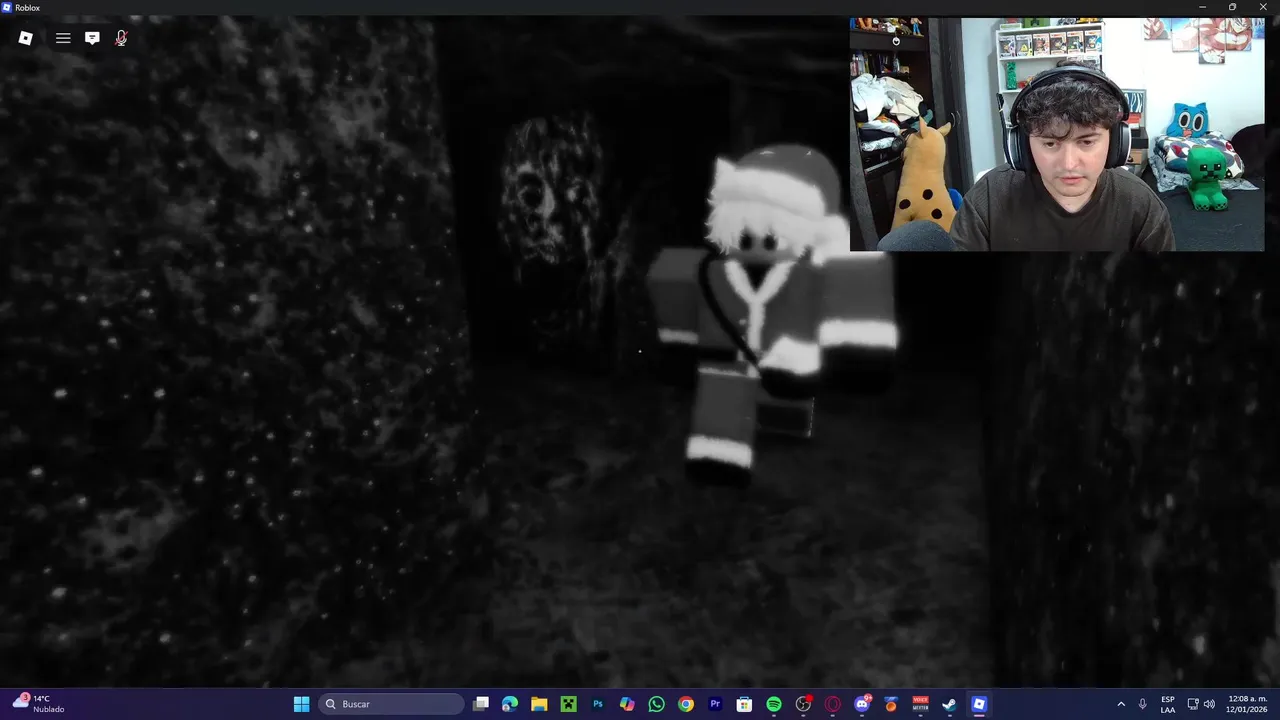
Task: Open Voicemeeter from the taskbar
Action: point(920,704)
